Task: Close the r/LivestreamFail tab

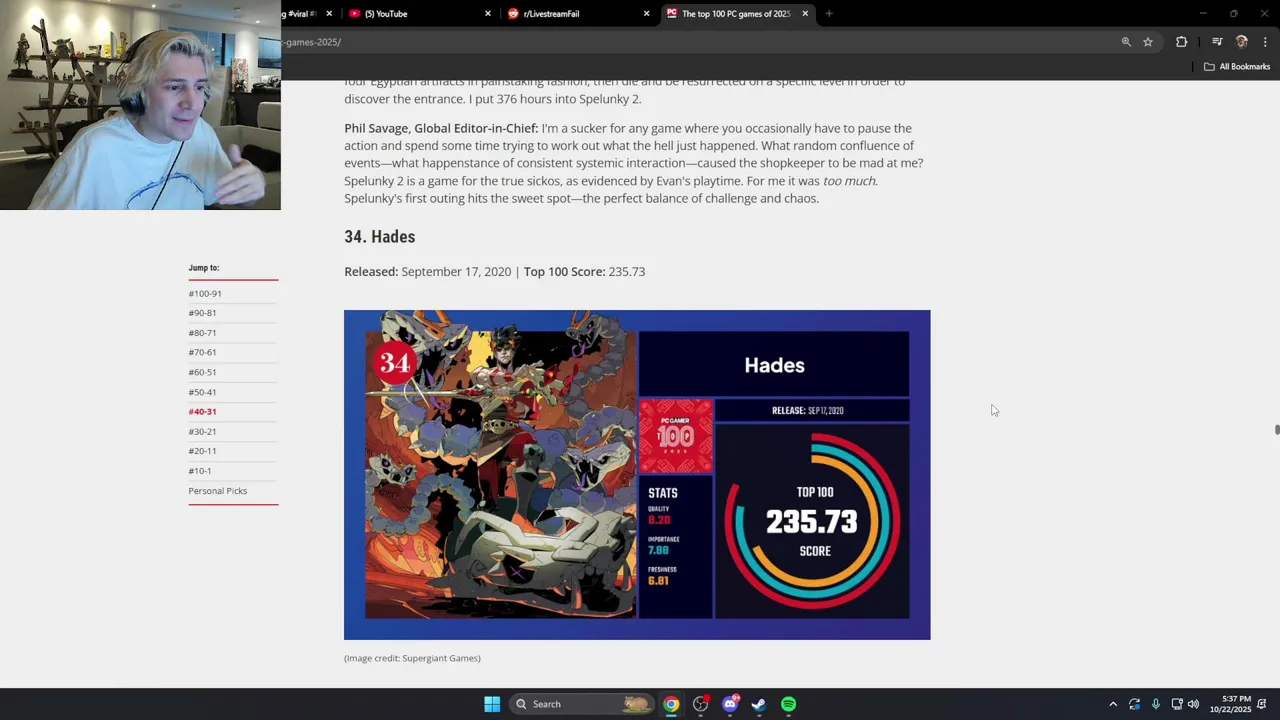Action: [646, 14]
